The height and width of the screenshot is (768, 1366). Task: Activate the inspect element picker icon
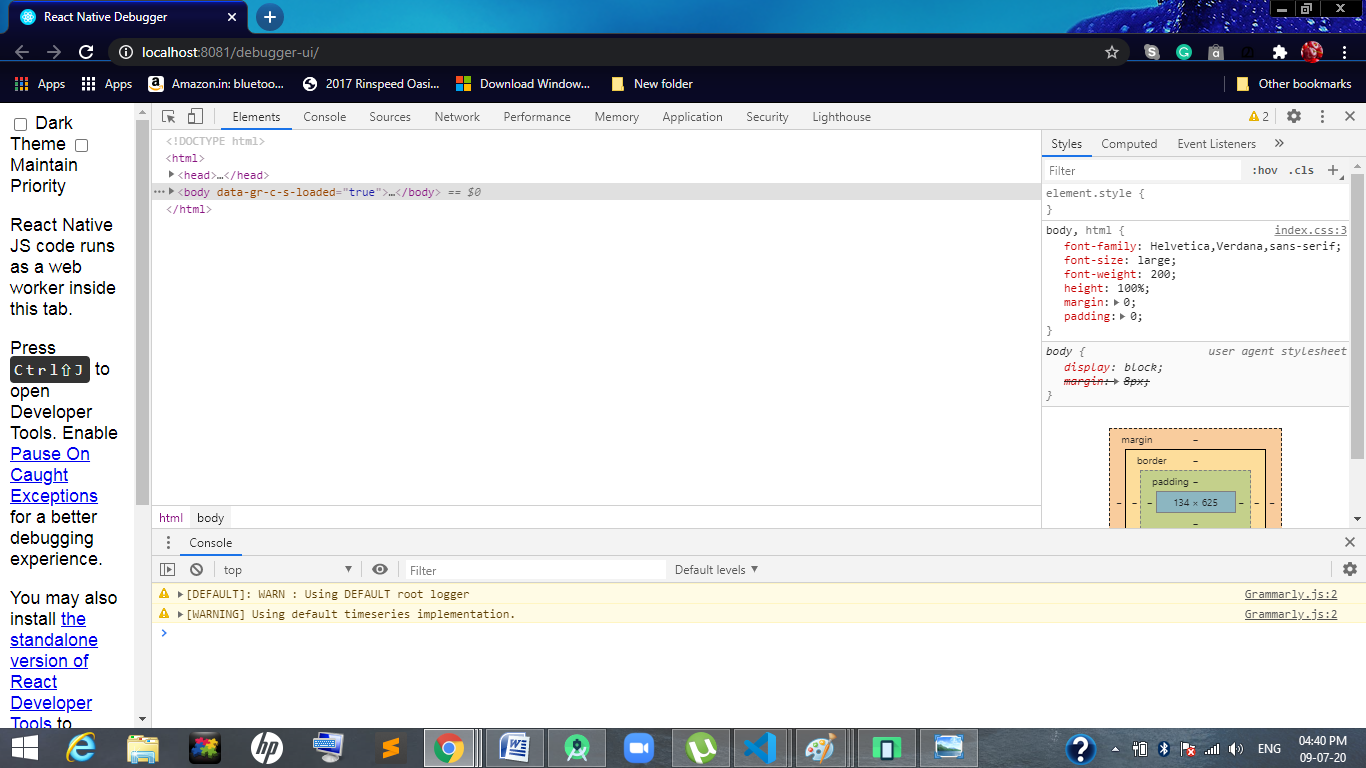tap(169, 117)
